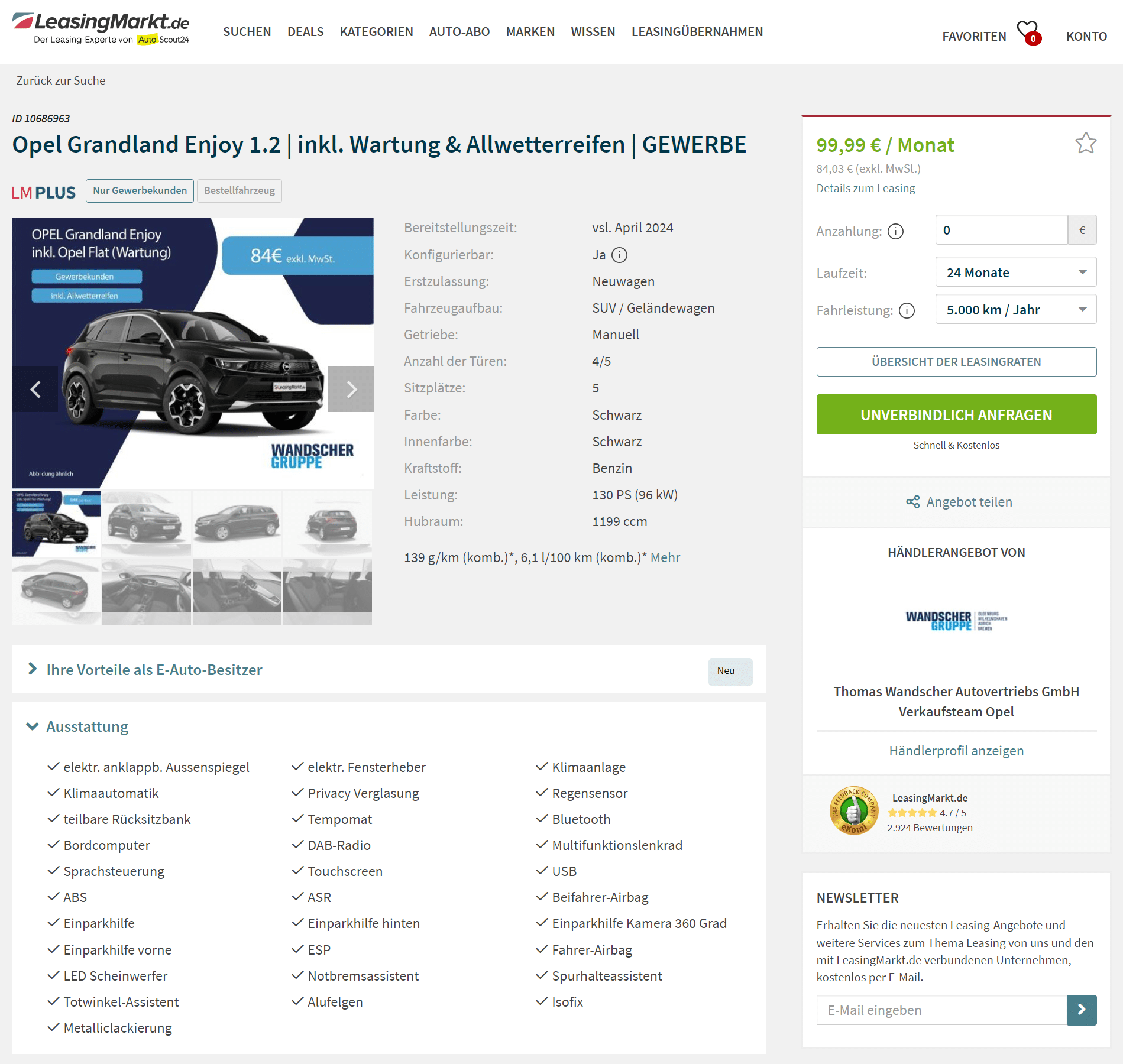1123x1064 pixels.
Task: Select fourth thumbnail showing rear view
Action: (x=327, y=524)
